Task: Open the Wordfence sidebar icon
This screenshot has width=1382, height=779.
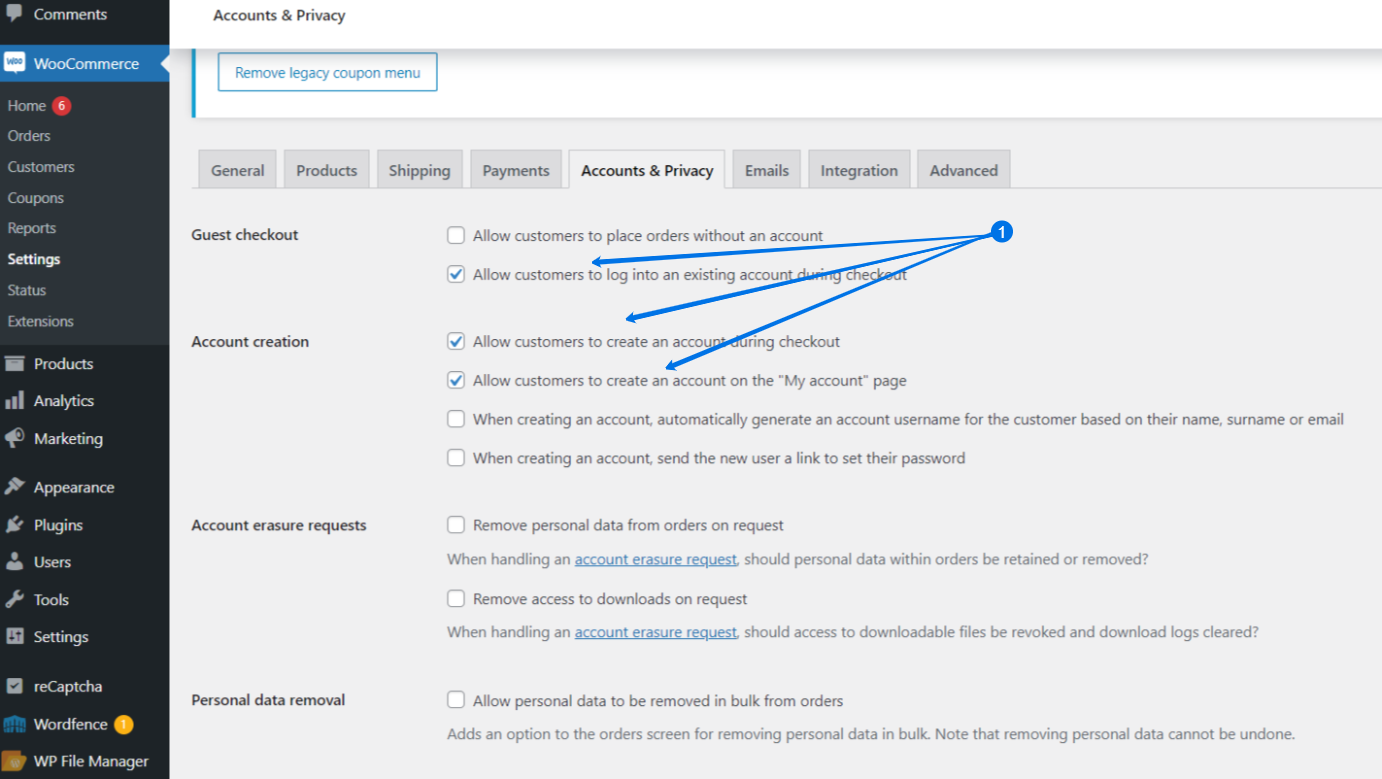Action: pos(15,723)
